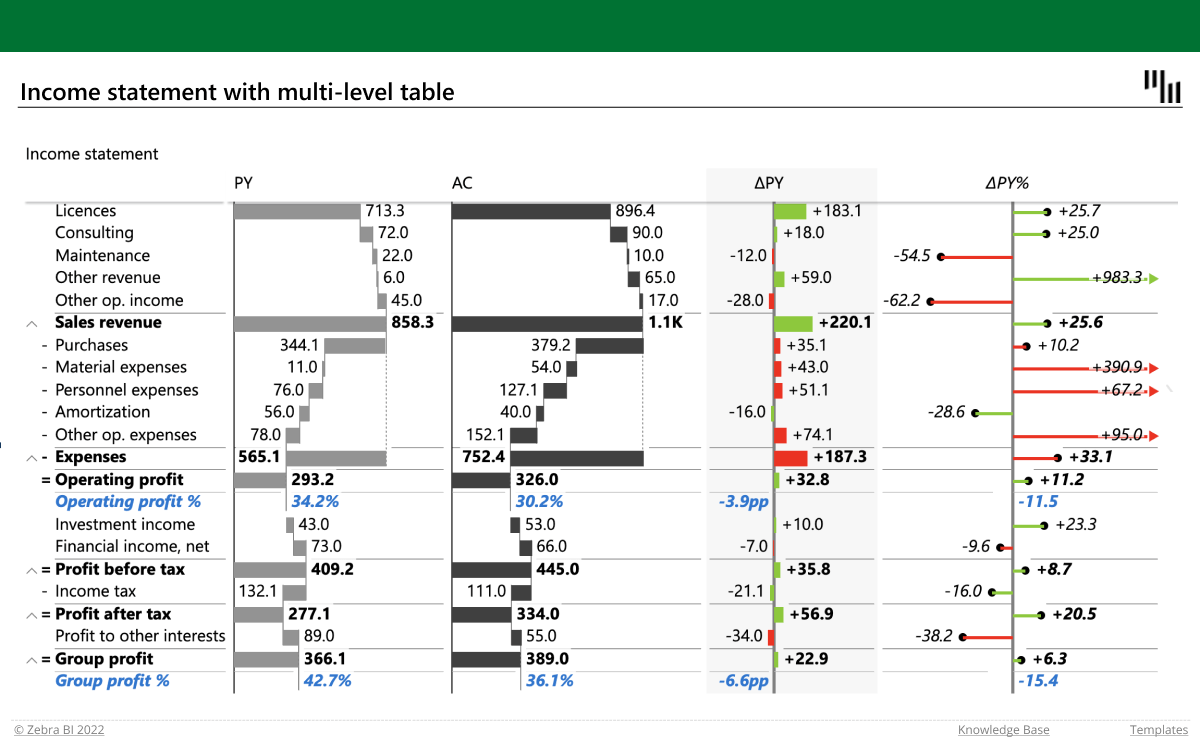Click the Licences row label

(85, 211)
